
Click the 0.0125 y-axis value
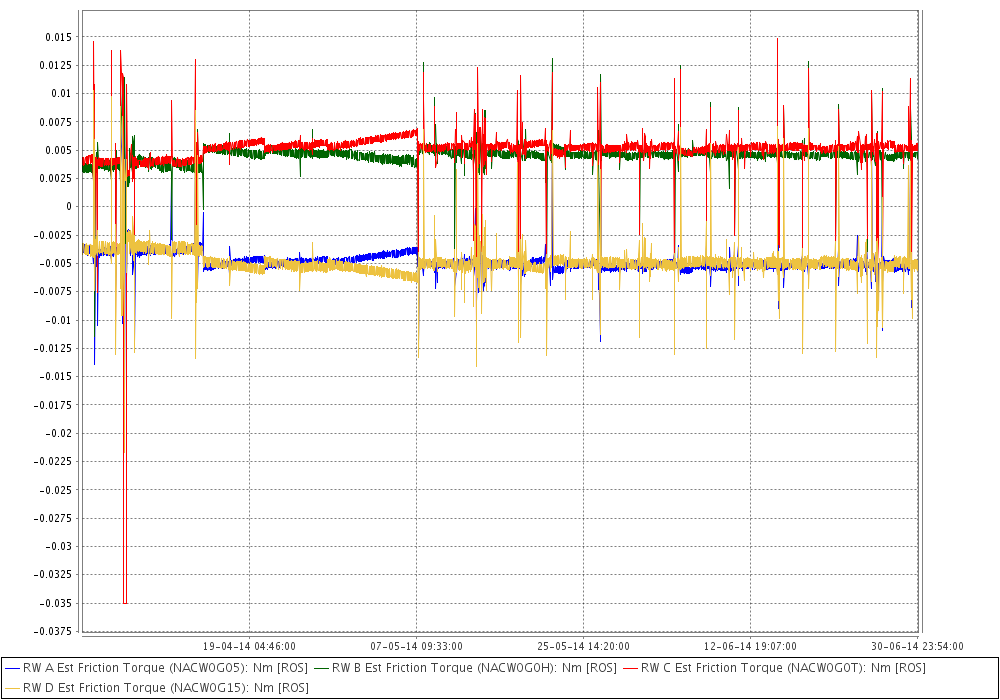[55, 65]
